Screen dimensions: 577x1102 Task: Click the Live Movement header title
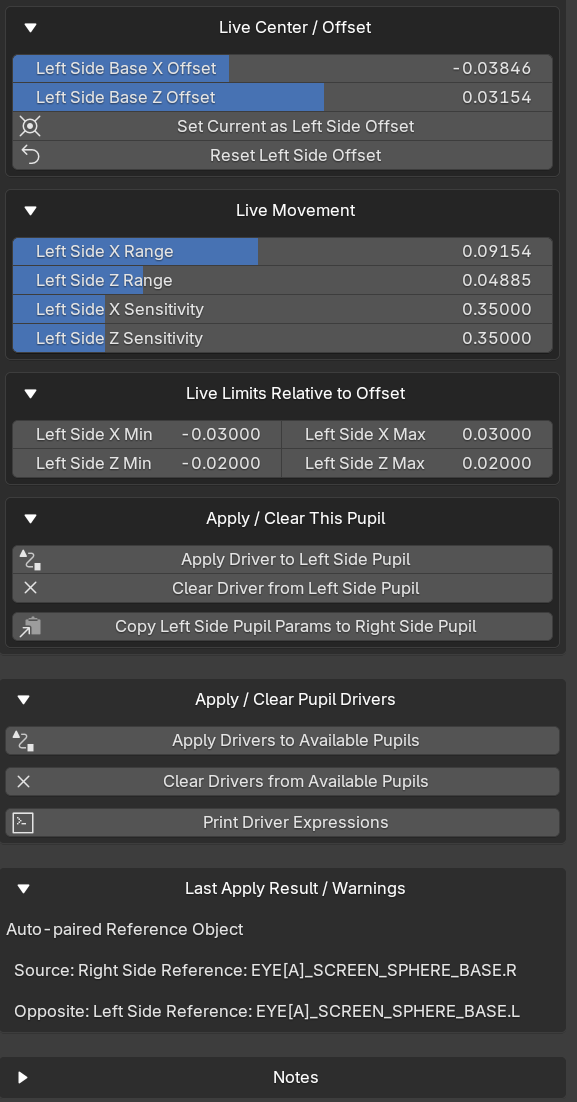(x=295, y=211)
